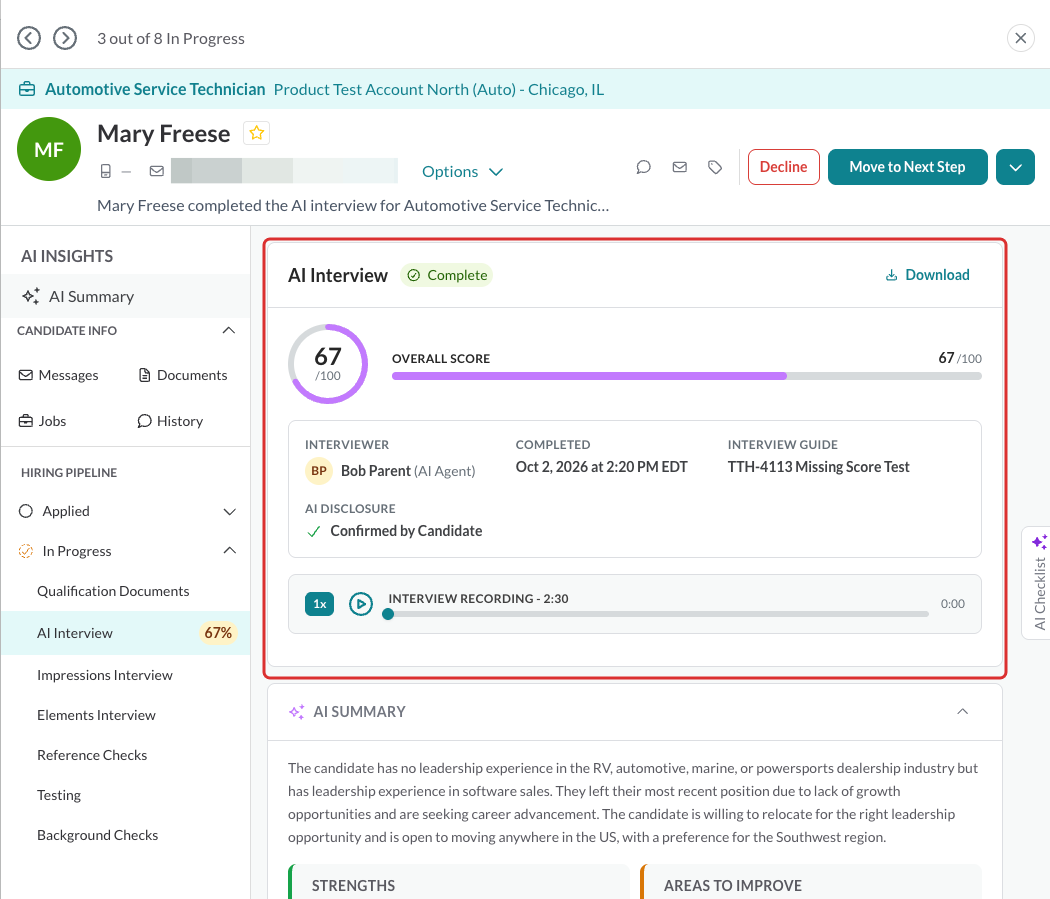Viewport: 1050px width, 899px height.
Task: Click the MF avatar circle
Action: coord(49,149)
